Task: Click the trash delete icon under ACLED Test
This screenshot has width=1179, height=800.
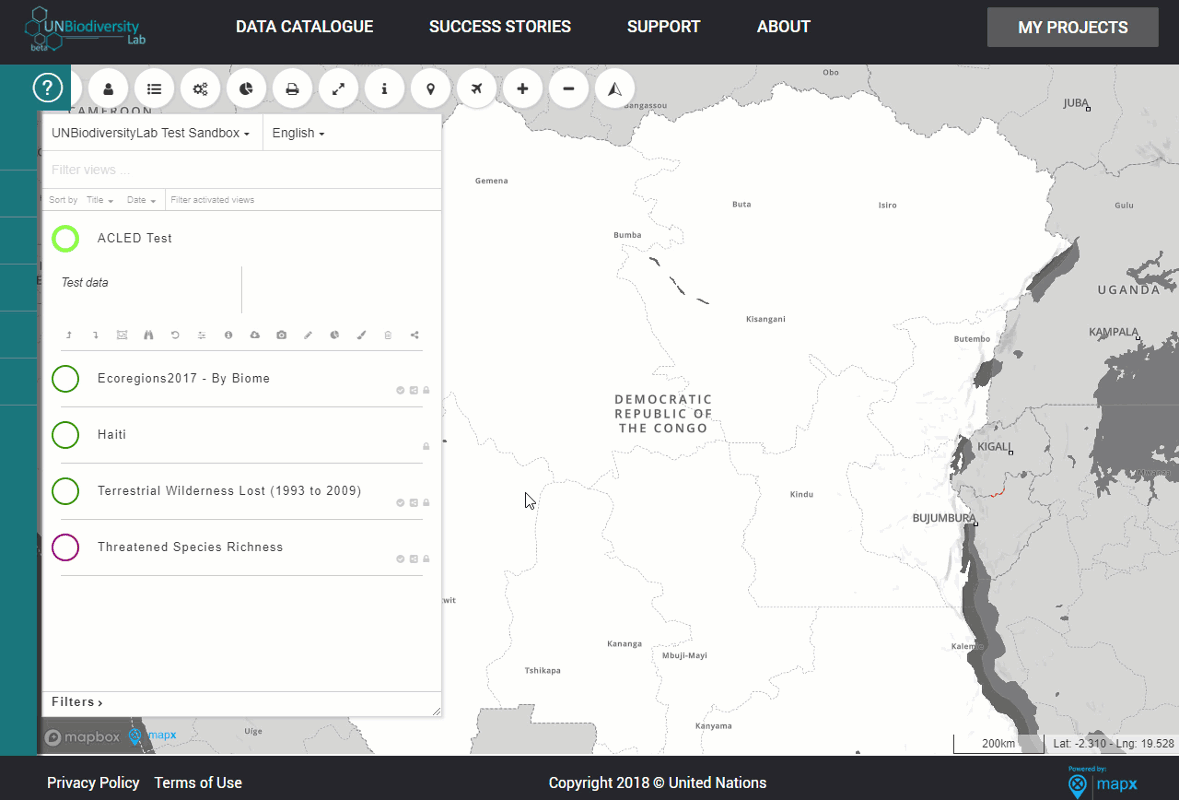Action: (388, 335)
